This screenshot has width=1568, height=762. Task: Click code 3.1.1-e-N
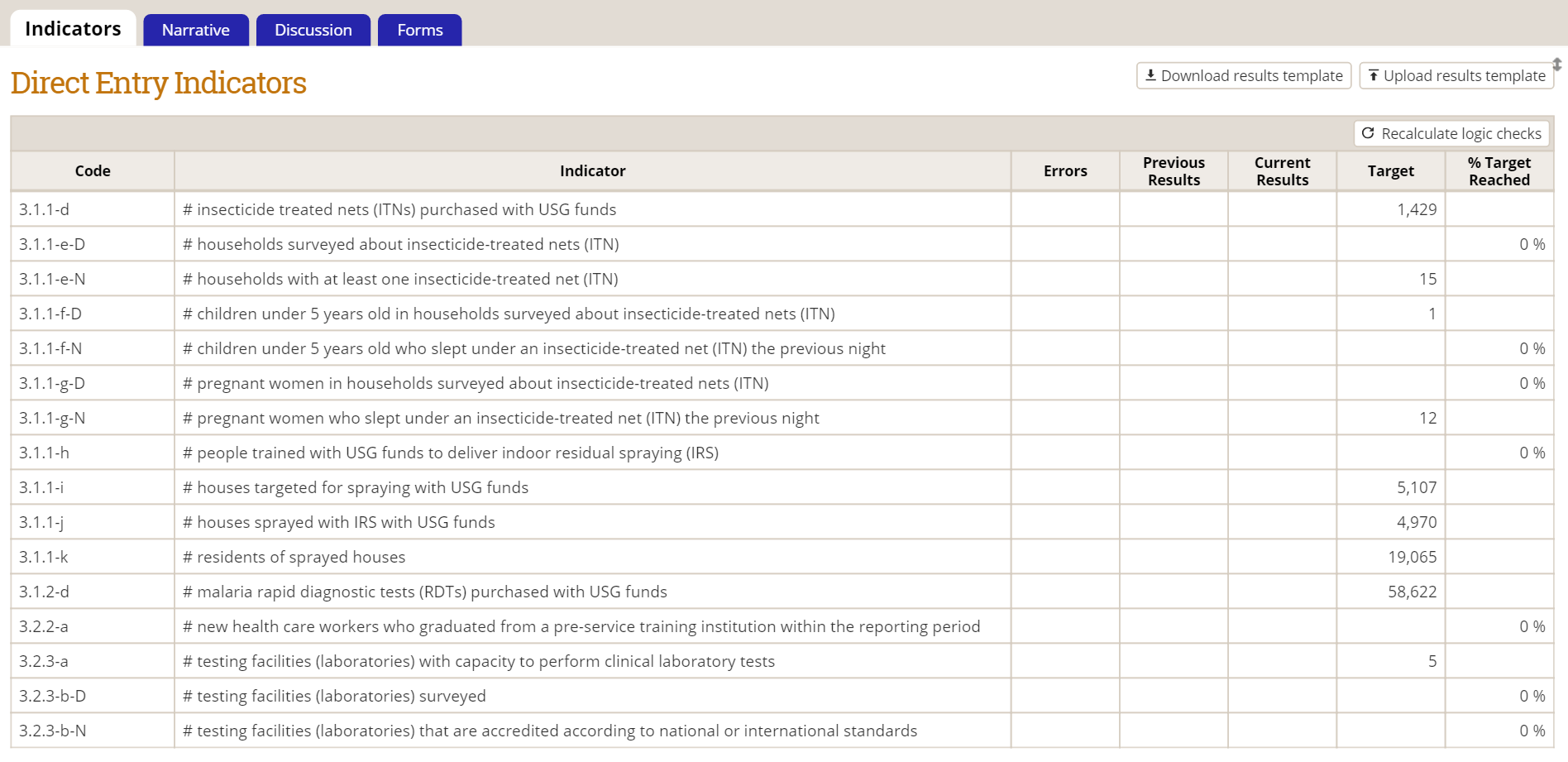pyautogui.click(x=52, y=279)
